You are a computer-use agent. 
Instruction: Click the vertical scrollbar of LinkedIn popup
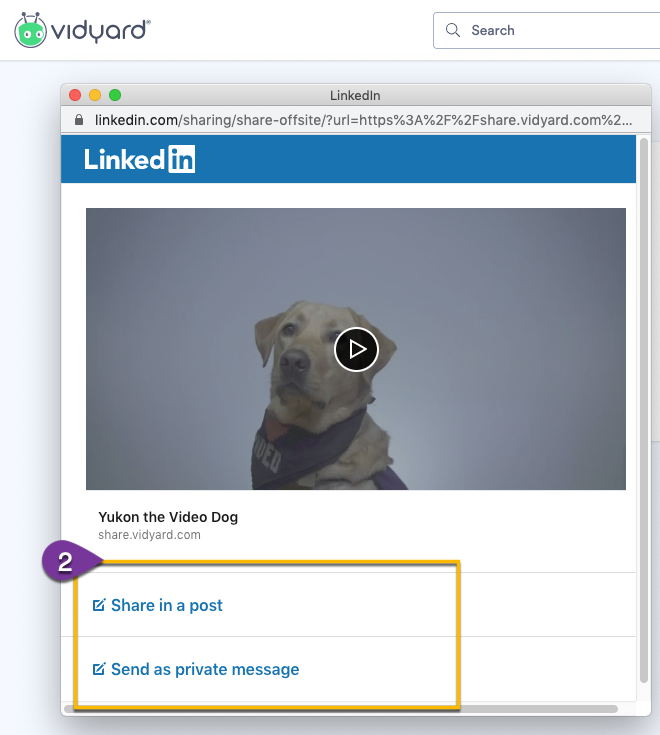pyautogui.click(x=644, y=410)
